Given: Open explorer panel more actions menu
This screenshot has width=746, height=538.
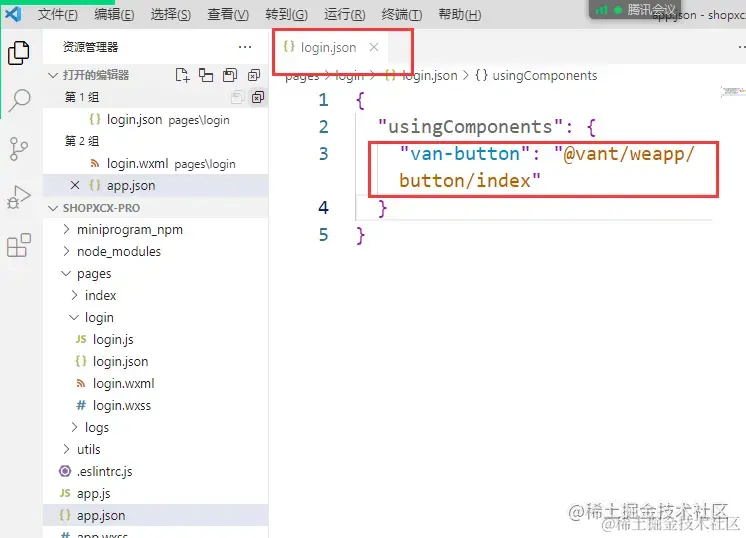Looking at the screenshot, I should (245, 47).
